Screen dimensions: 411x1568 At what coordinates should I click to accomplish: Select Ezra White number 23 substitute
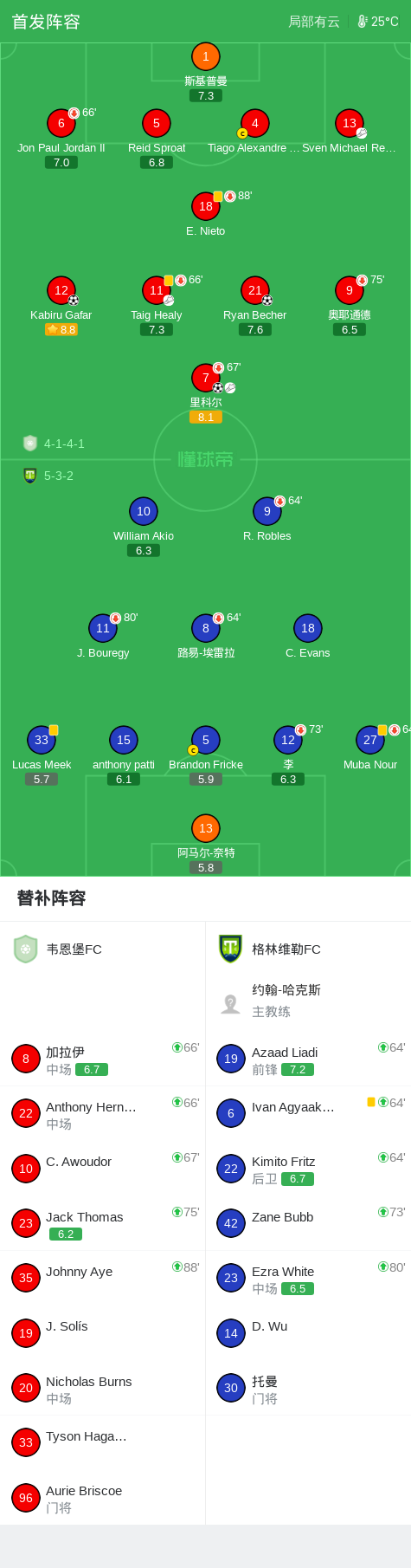308,1278
